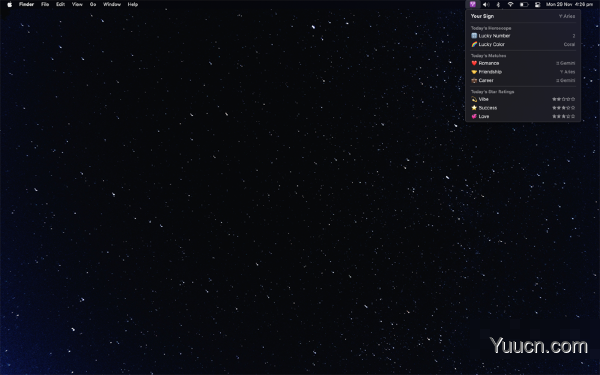Open the Control Center icon
The width and height of the screenshot is (600, 375).
(x=537, y=5)
